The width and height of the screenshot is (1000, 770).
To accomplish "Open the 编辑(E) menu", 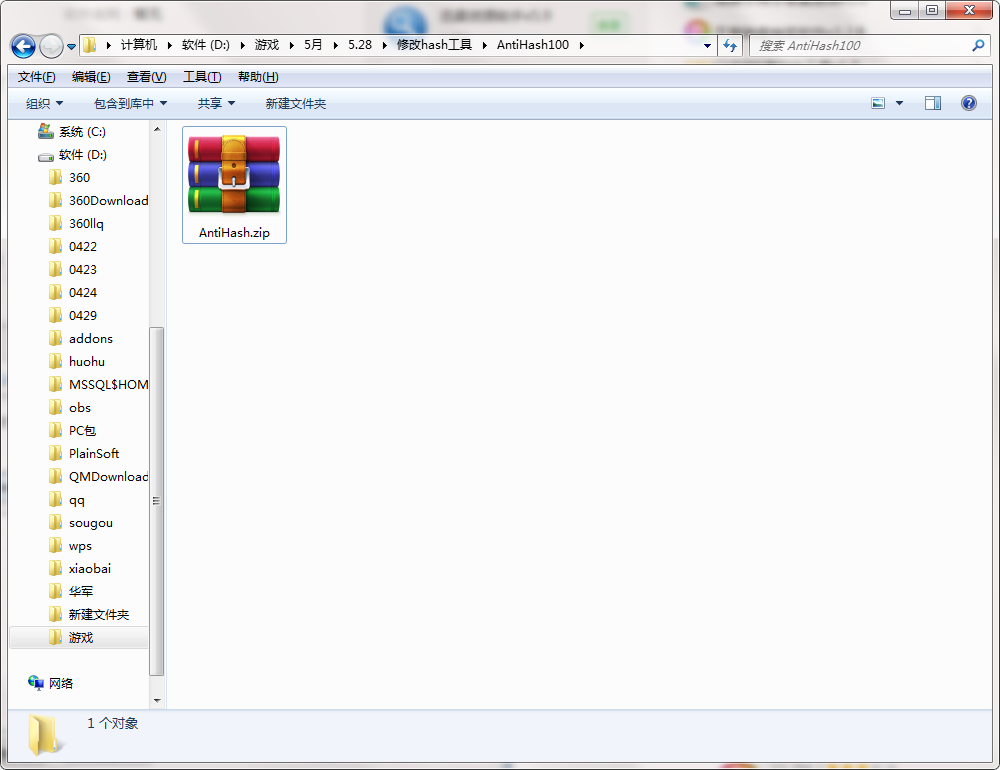I will [x=91, y=77].
